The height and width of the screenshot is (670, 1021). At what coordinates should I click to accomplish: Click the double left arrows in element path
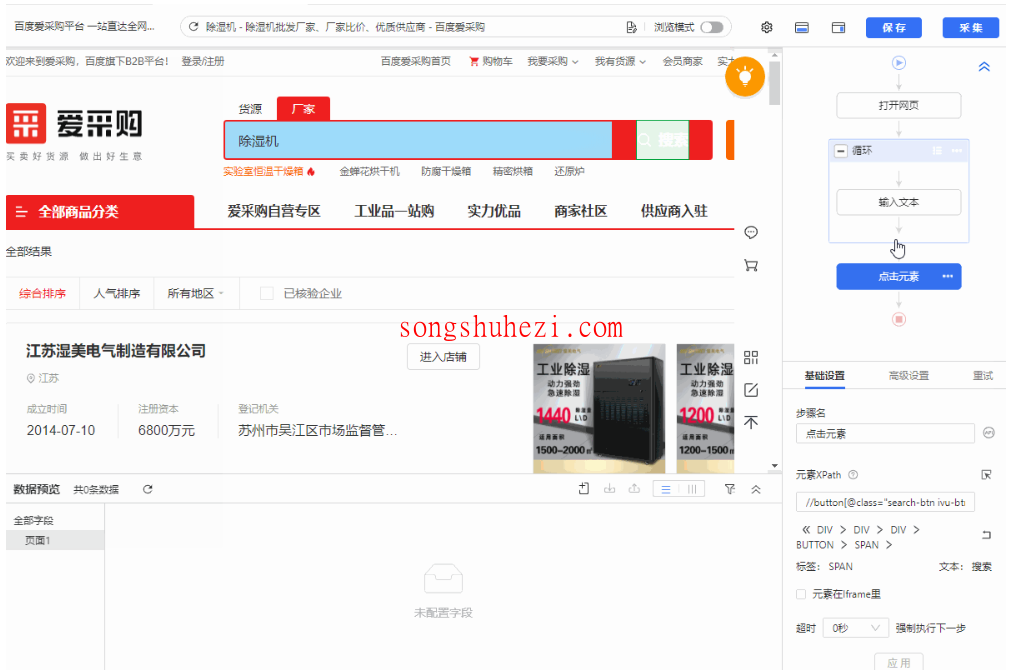pyautogui.click(x=806, y=529)
